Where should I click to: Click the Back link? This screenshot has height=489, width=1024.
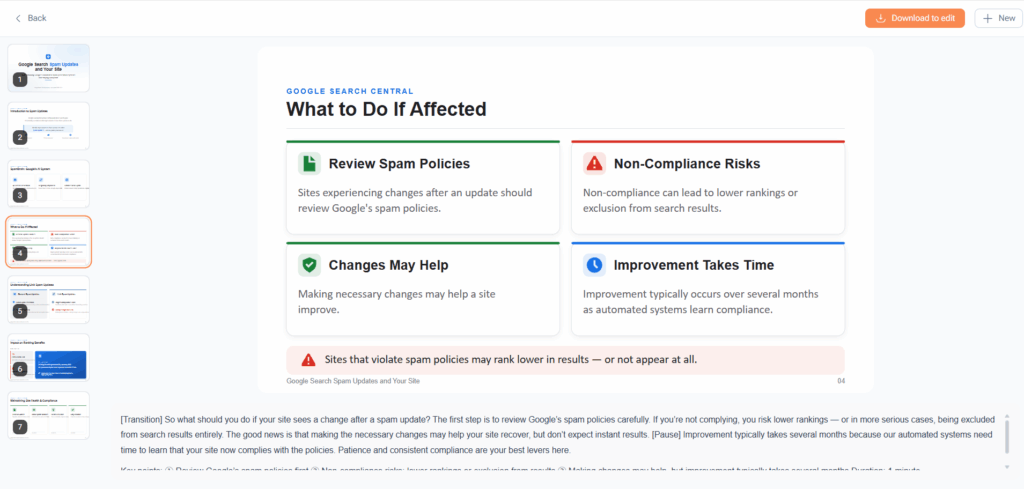[31, 18]
